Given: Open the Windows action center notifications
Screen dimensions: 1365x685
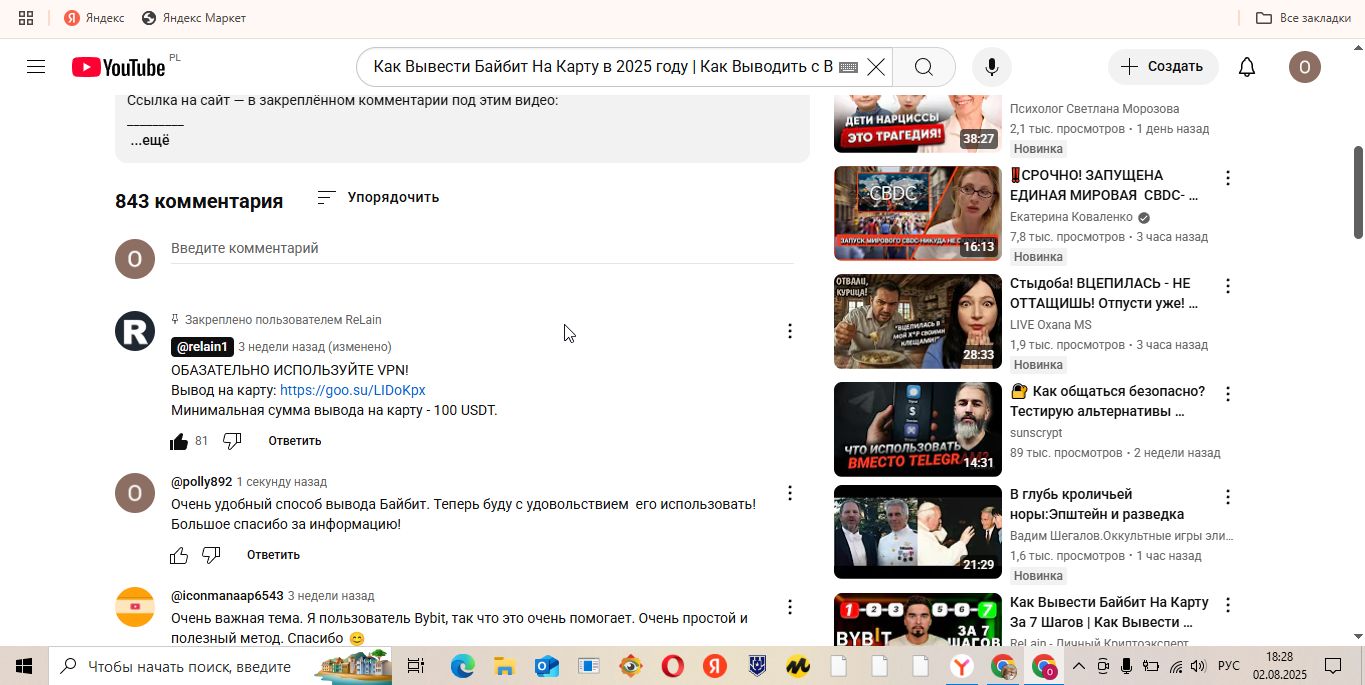Looking at the screenshot, I should (1333, 666).
